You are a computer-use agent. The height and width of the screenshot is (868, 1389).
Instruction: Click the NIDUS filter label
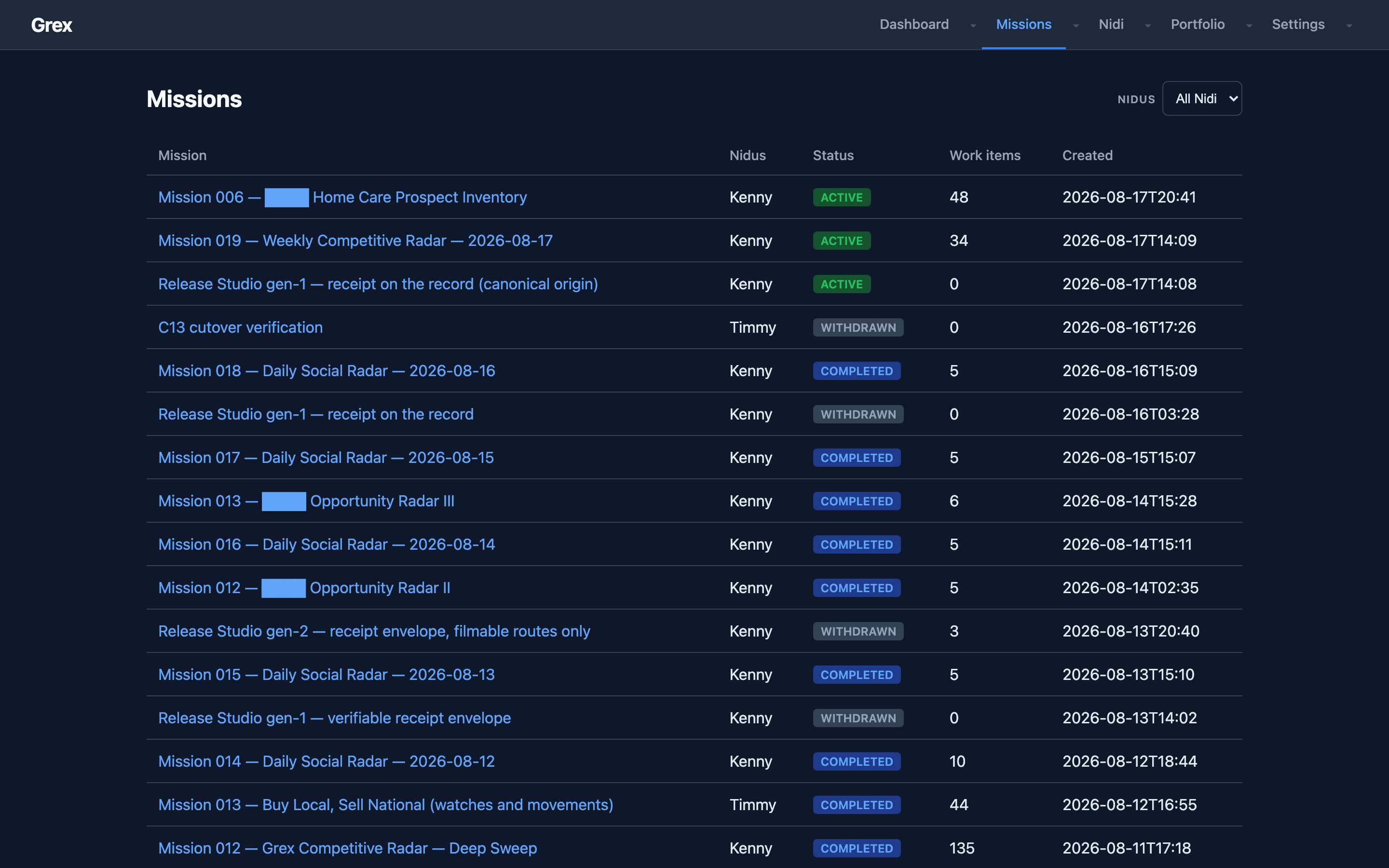pyautogui.click(x=1136, y=99)
